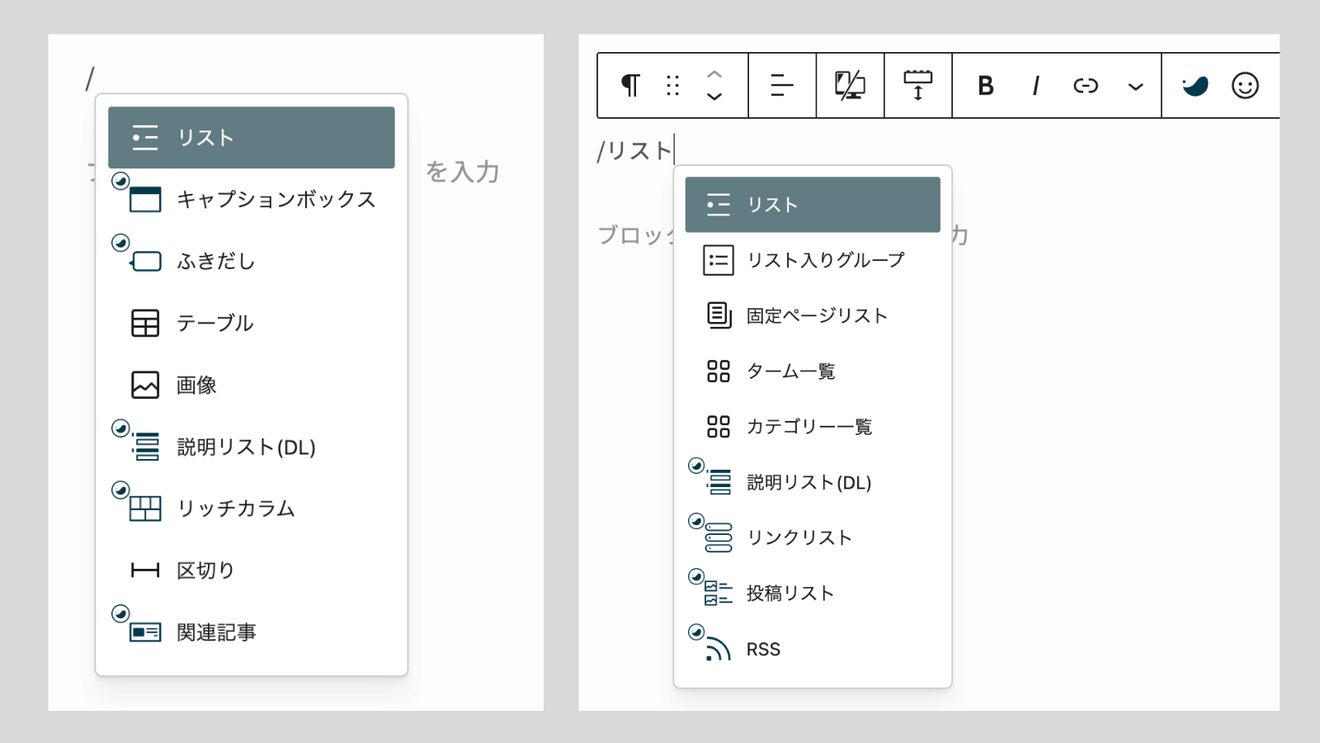Screen dimensions: 1320x743
Task: Click the link list pill-shaped icon
Action: pyautogui.click(x=718, y=538)
